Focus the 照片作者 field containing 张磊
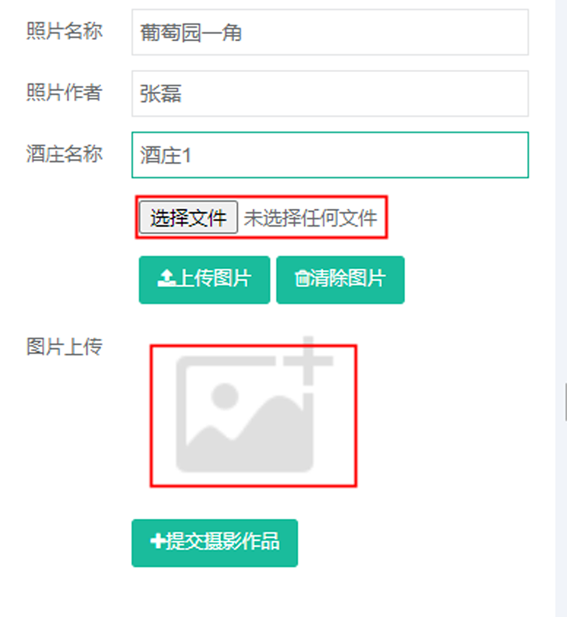This screenshot has height=617, width=567. 330,94
